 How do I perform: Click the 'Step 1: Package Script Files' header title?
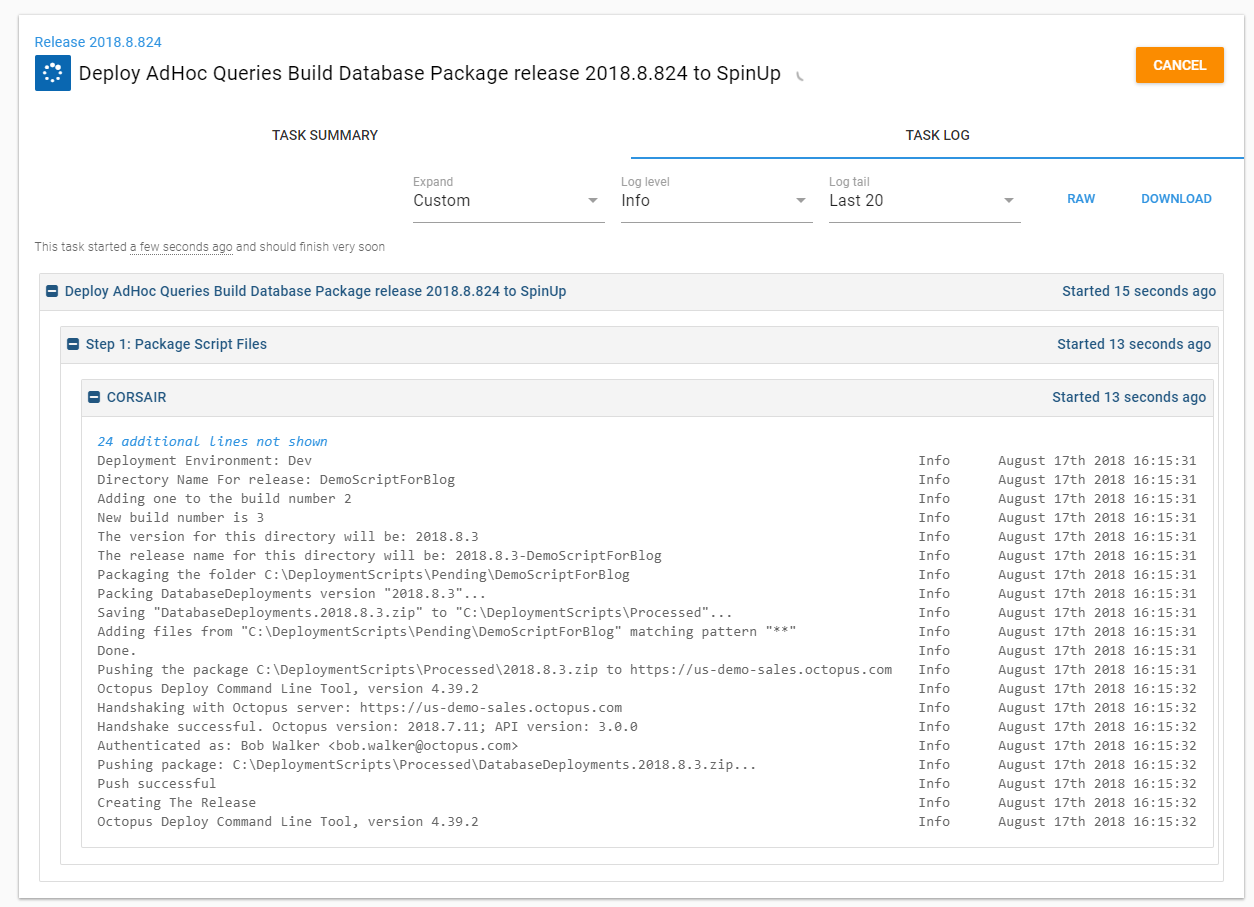(x=176, y=344)
